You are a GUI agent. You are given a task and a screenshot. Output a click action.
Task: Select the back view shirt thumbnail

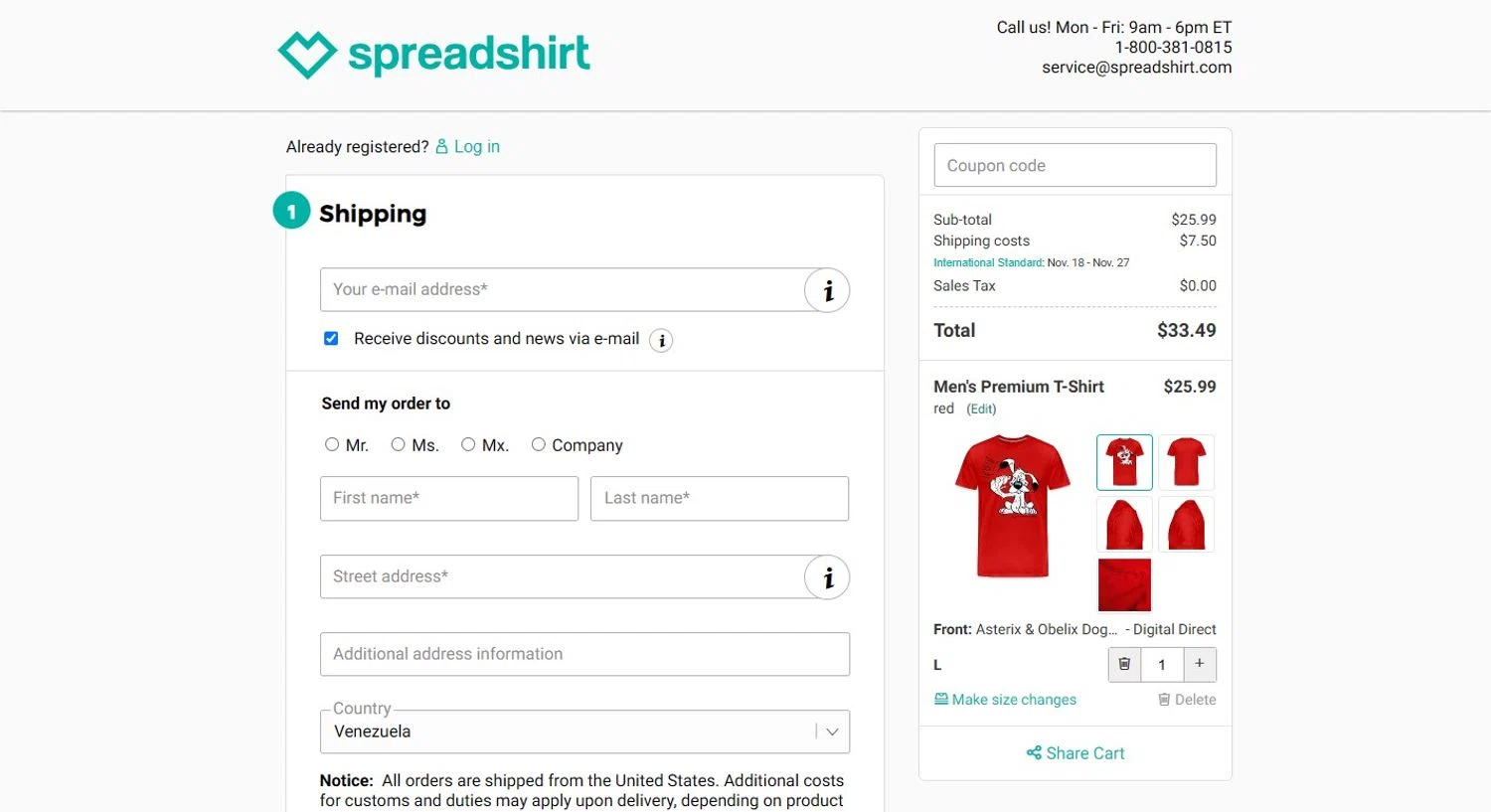coord(1186,462)
